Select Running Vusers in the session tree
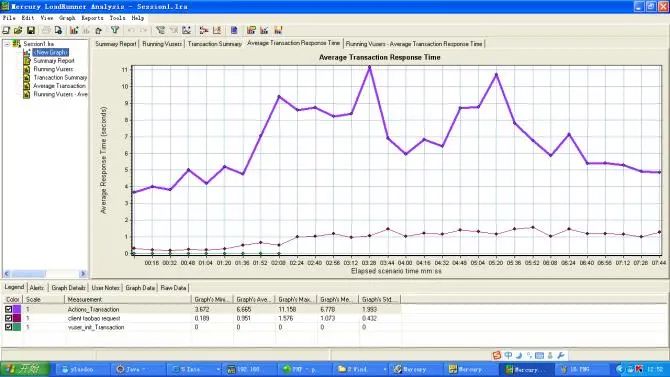The width and height of the screenshot is (670, 377). pos(53,69)
